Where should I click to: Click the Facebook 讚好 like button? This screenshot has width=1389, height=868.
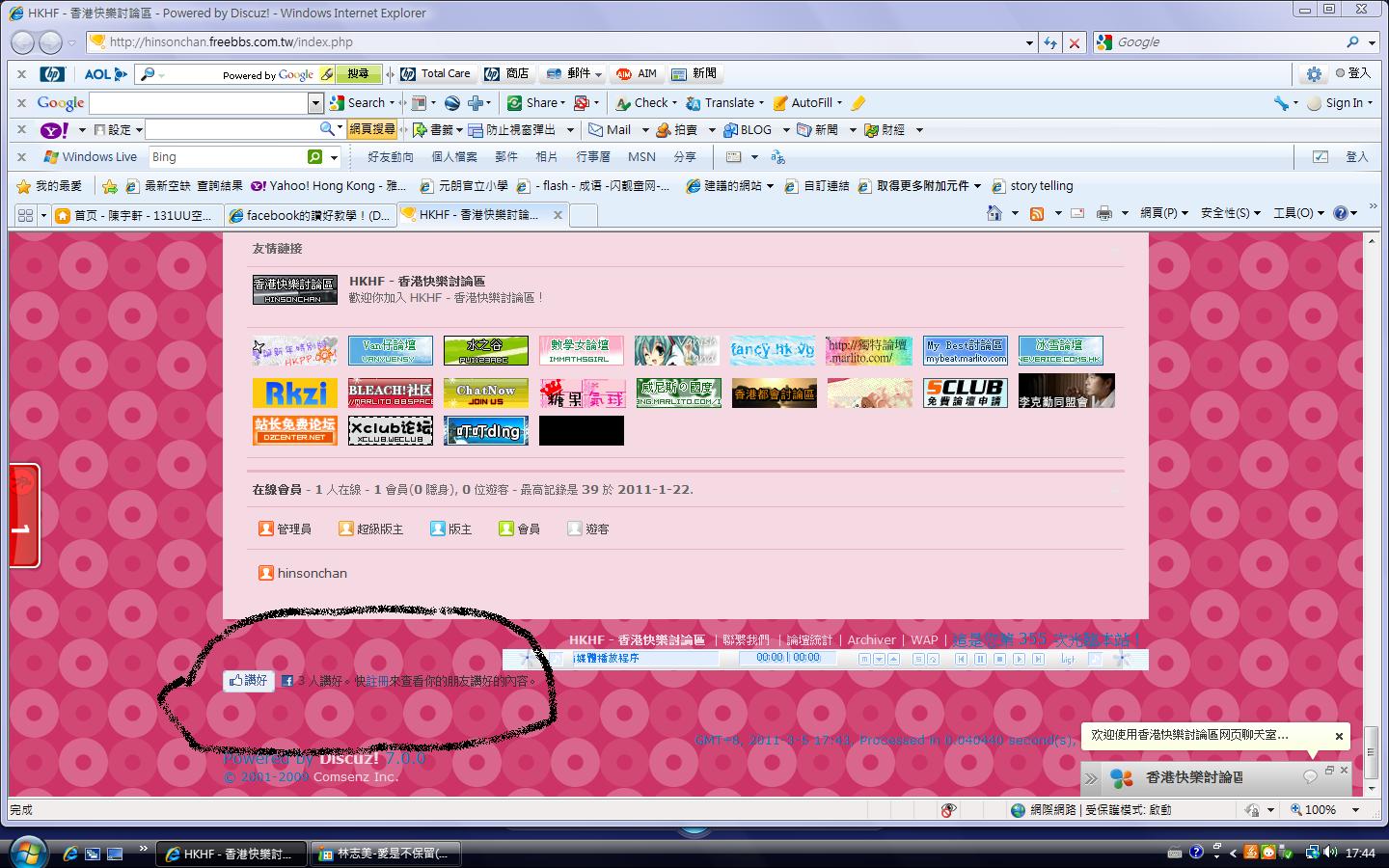tap(248, 681)
